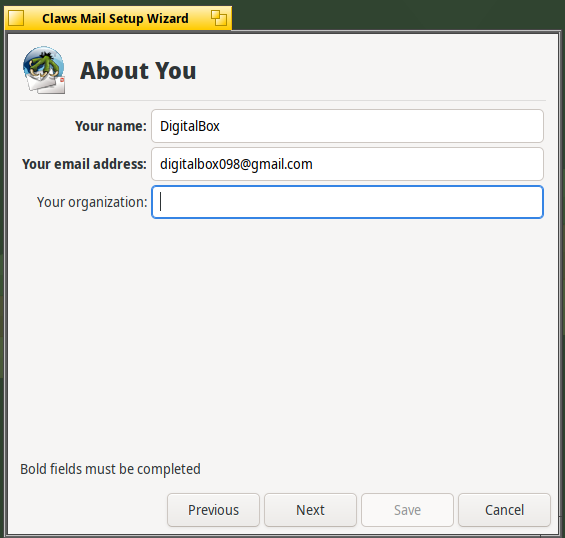Cancel the setup wizard
Viewport: 565px width, 538px height.
click(504, 510)
